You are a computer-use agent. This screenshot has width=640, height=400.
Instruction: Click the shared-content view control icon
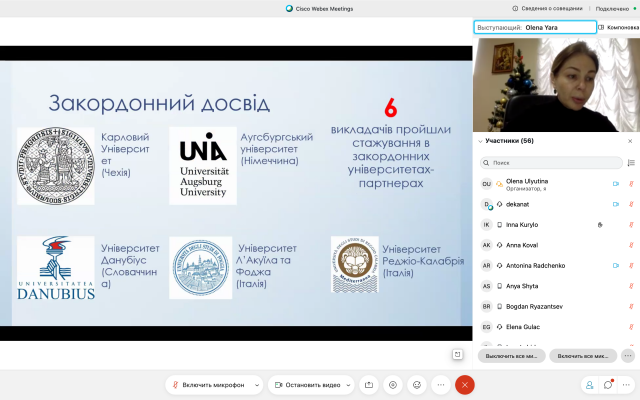[x=458, y=354]
